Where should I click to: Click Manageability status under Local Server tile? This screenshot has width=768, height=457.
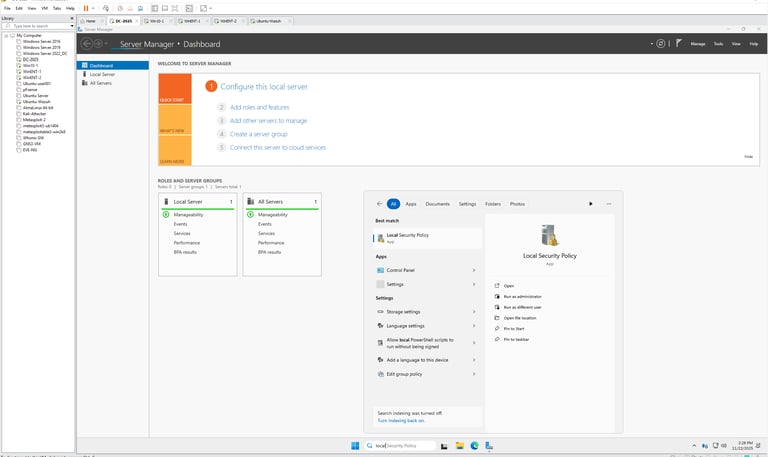point(188,215)
